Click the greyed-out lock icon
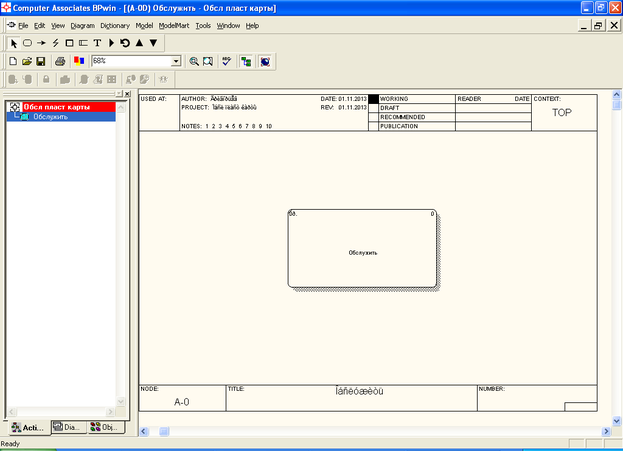The image size is (623, 451). [46, 79]
